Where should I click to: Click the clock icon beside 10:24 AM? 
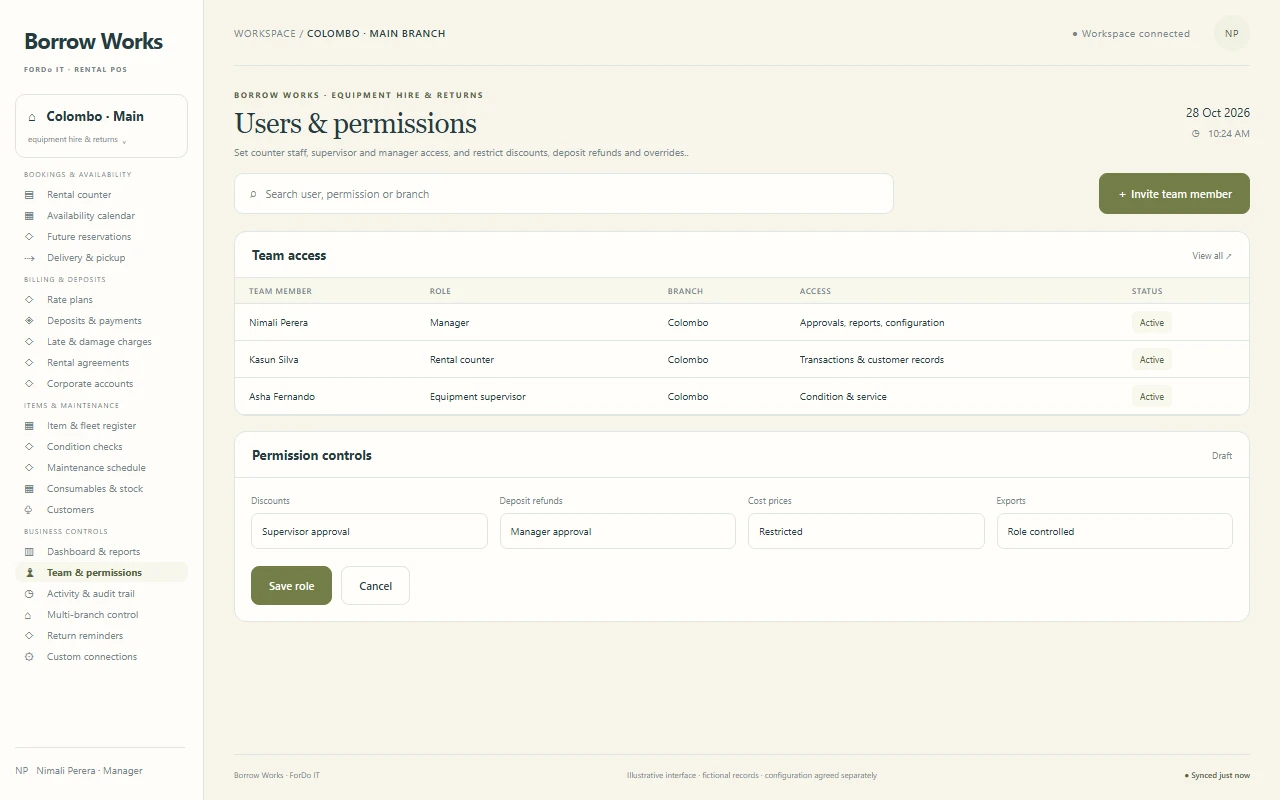click(1196, 134)
